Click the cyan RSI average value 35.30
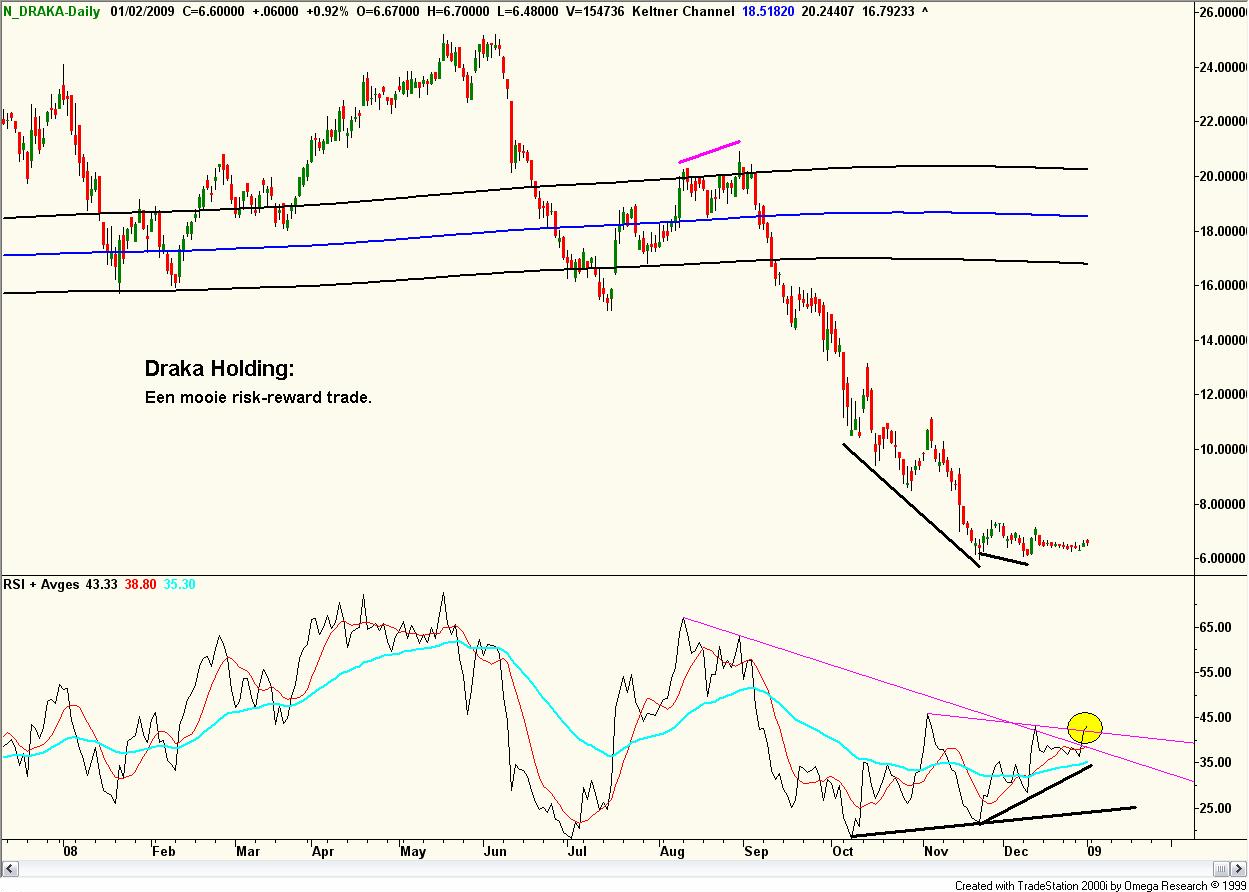Viewport: 1249px width, 892px height. click(x=181, y=583)
